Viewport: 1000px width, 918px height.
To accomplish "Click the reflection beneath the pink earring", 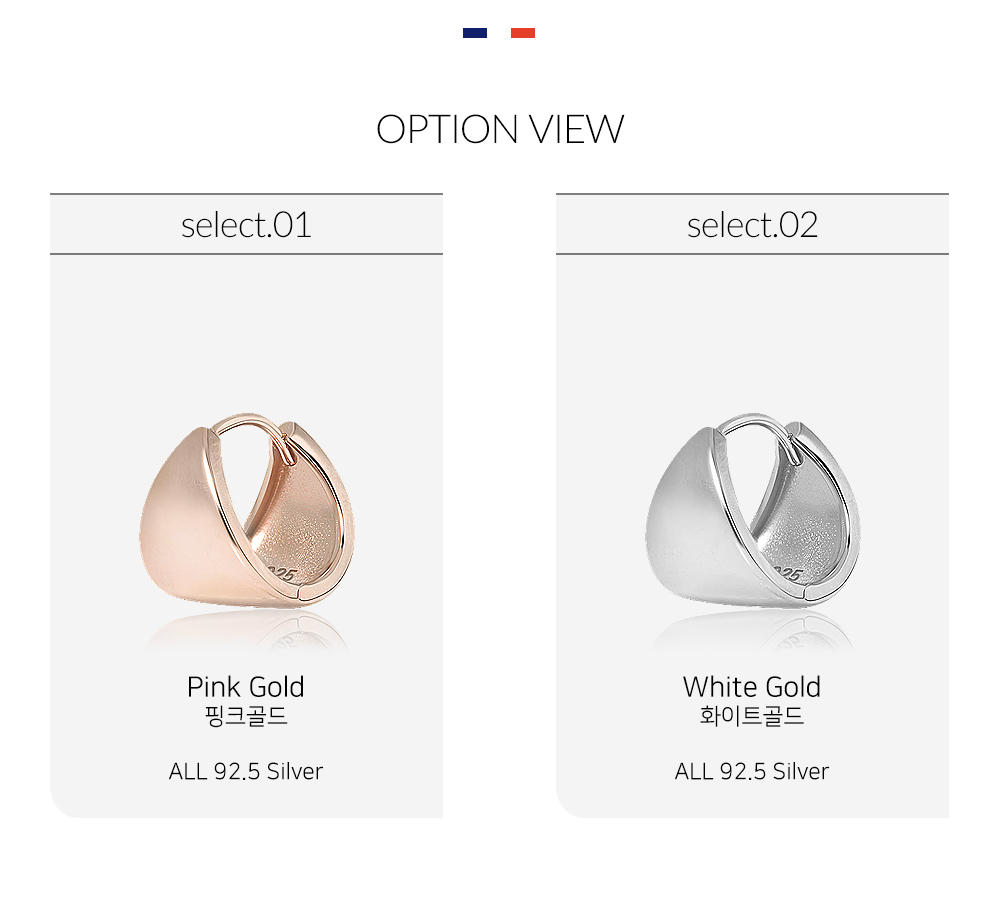I will click(x=247, y=632).
